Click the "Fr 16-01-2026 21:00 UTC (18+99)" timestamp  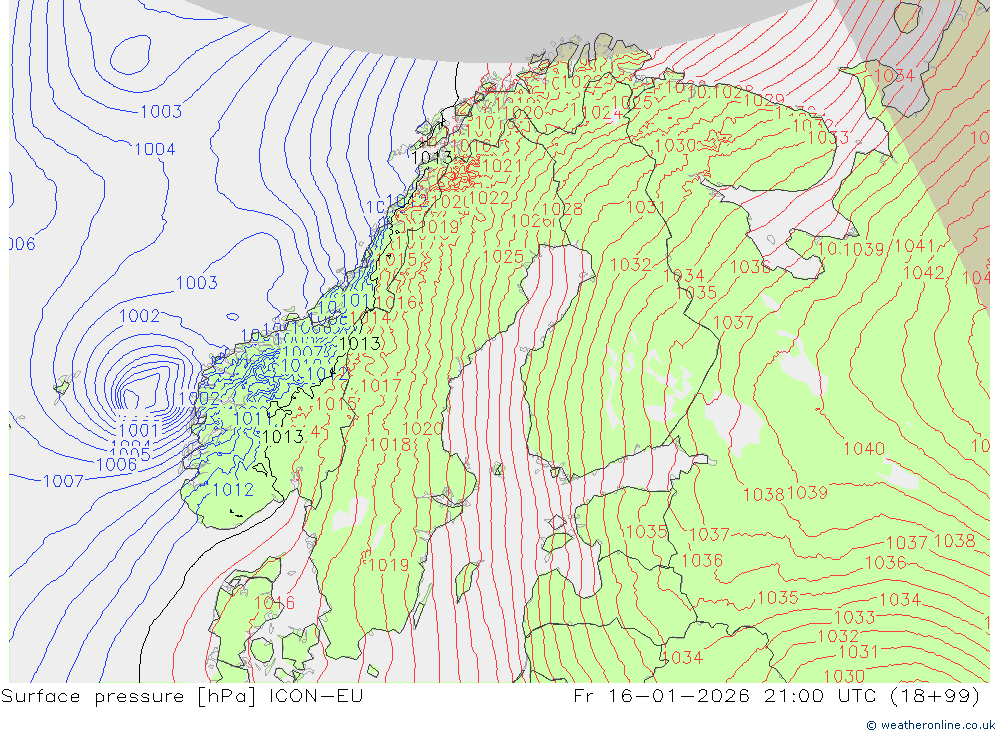(x=776, y=696)
